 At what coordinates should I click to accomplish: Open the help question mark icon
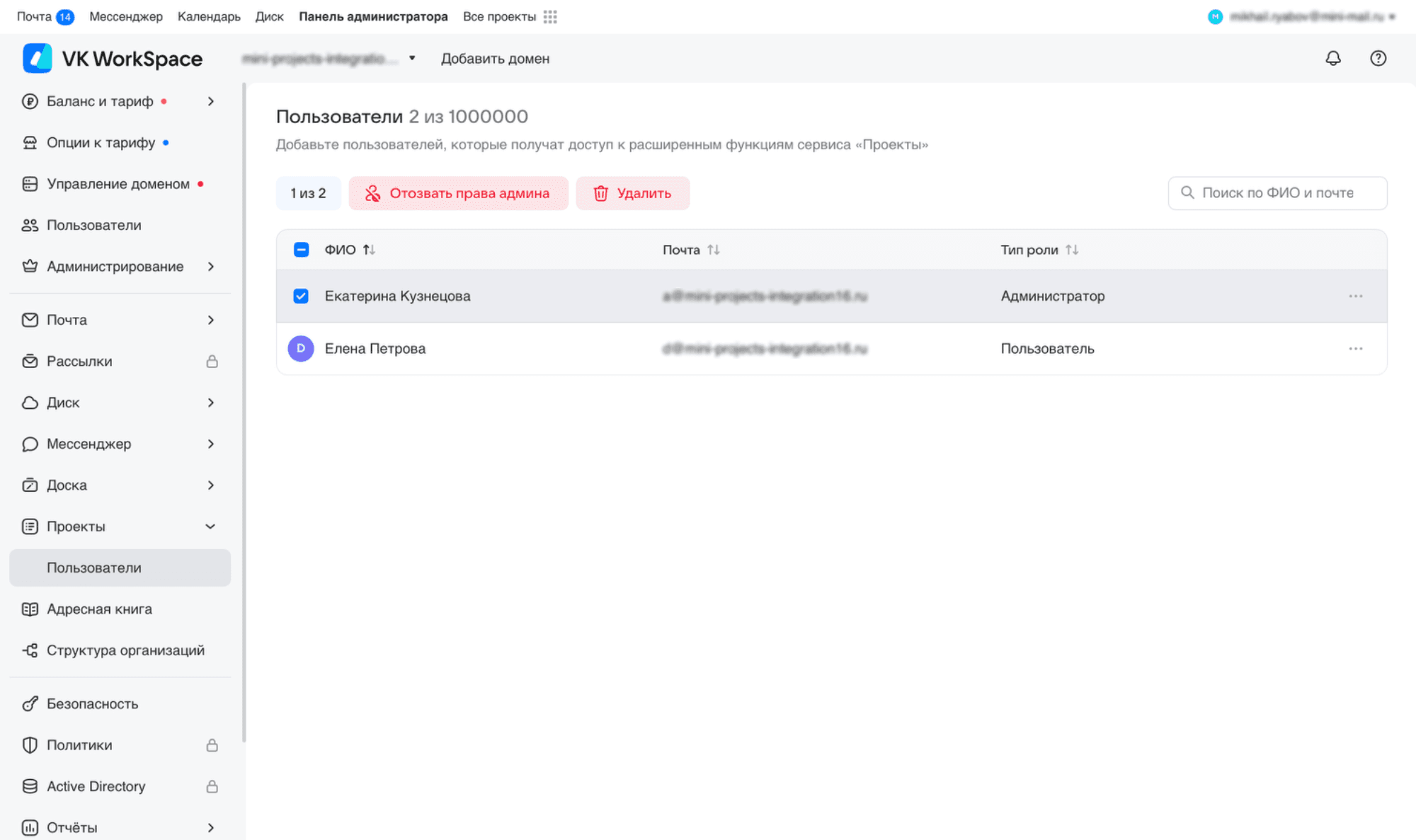tap(1378, 59)
